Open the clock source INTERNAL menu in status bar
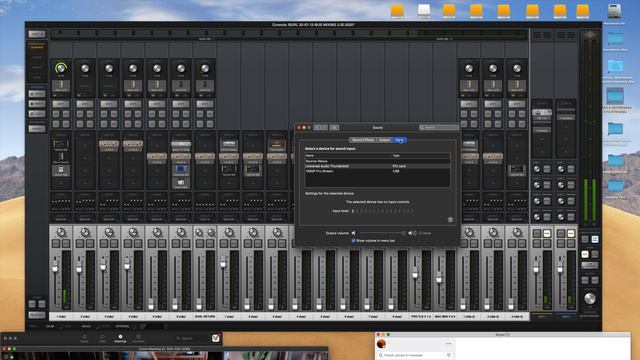This screenshot has height=360, width=640. coord(122,327)
